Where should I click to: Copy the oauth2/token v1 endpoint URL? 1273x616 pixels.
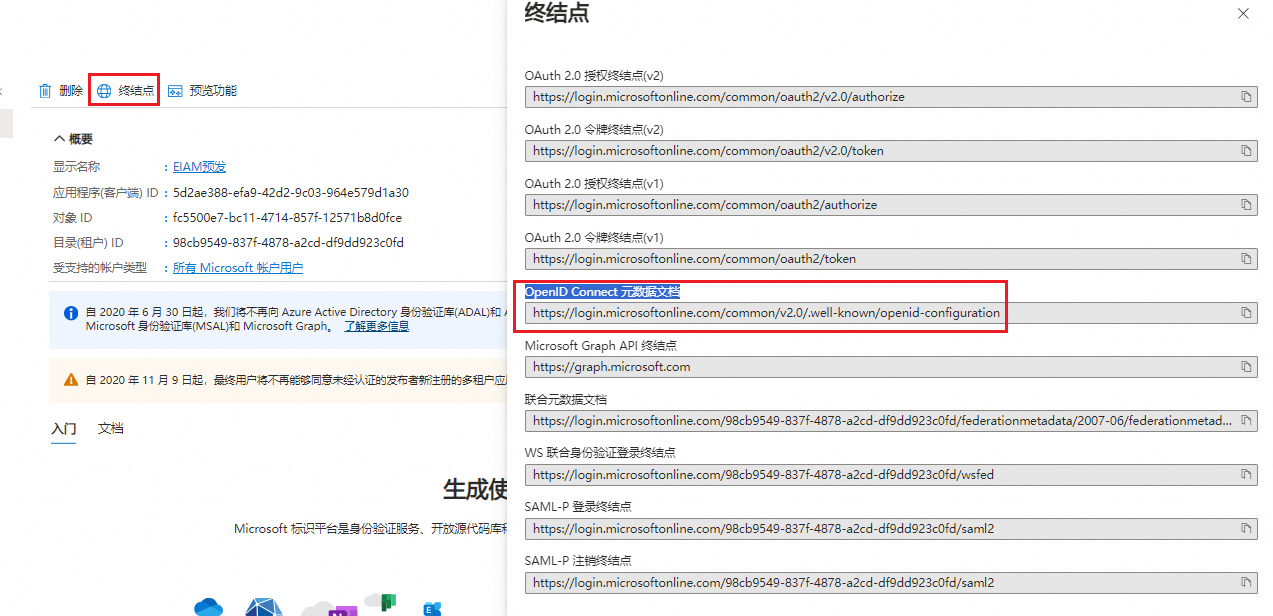coord(1246,259)
